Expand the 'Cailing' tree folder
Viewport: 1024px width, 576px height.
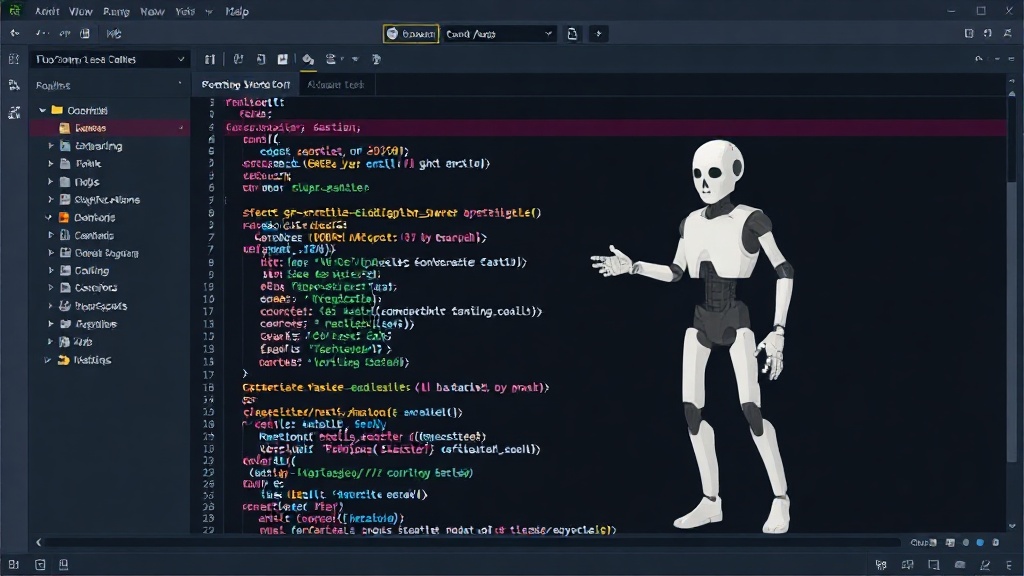(x=50, y=270)
